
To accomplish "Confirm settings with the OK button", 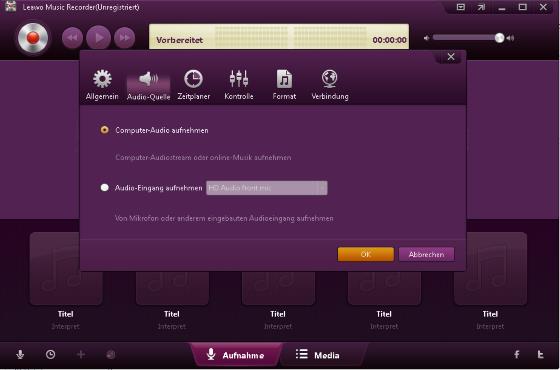I will [366, 255].
